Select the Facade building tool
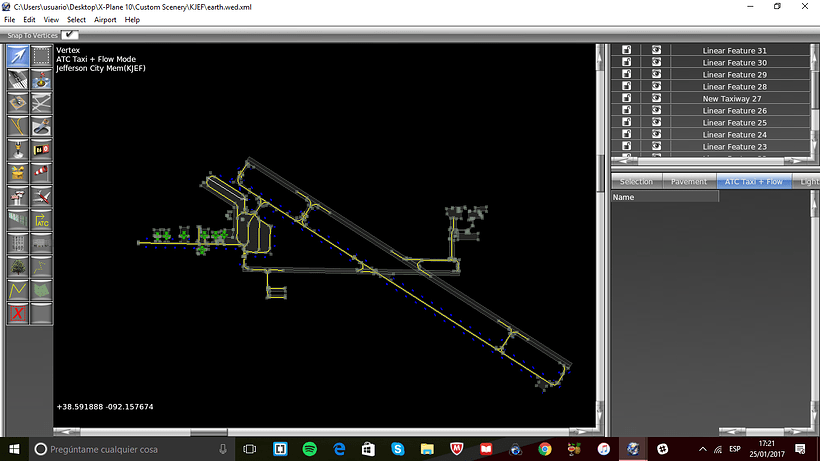The image size is (820, 461). 18,244
